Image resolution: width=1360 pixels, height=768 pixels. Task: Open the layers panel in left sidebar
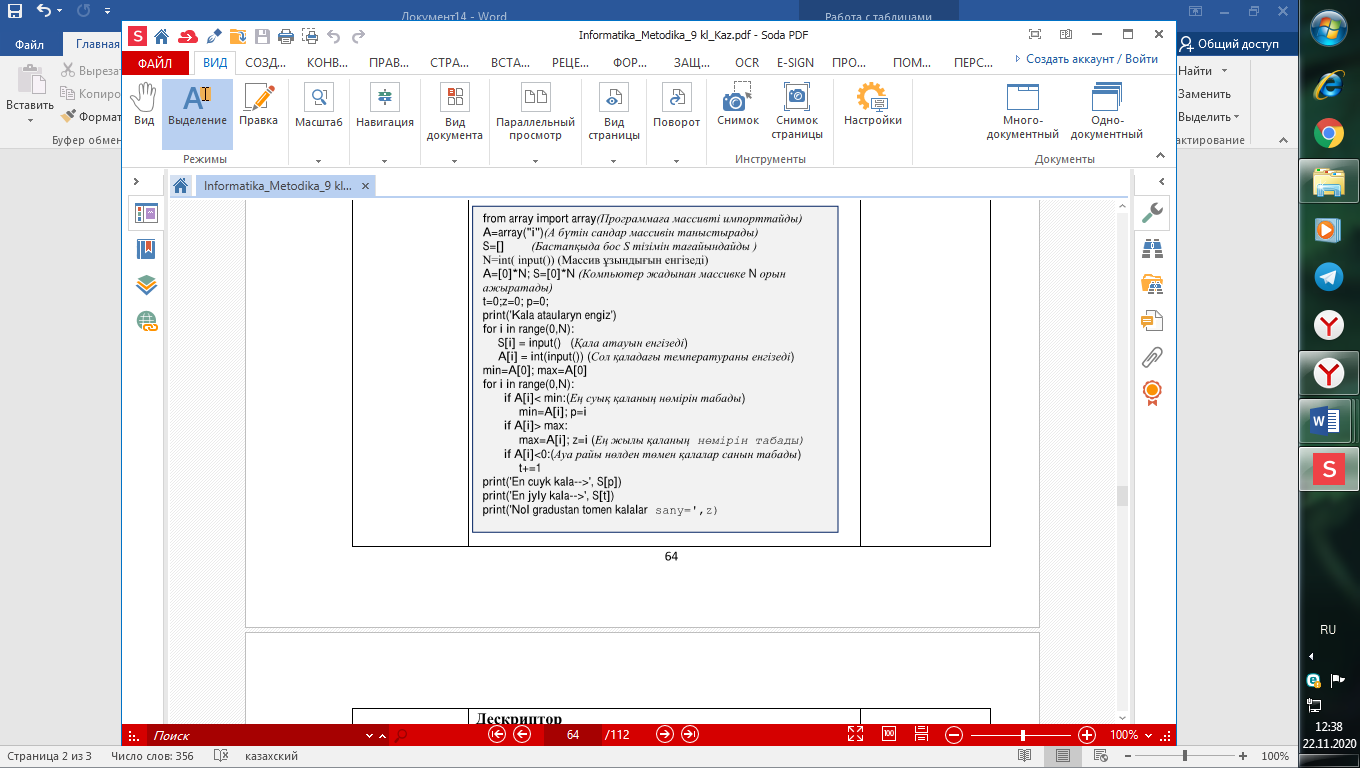(x=147, y=285)
